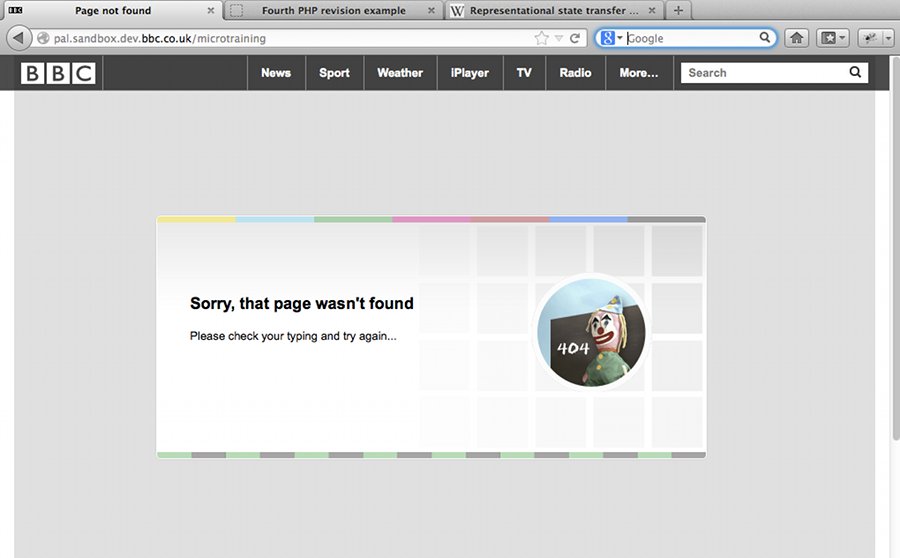
Task: Bookmark this page with the star icon
Action: [x=542, y=38]
